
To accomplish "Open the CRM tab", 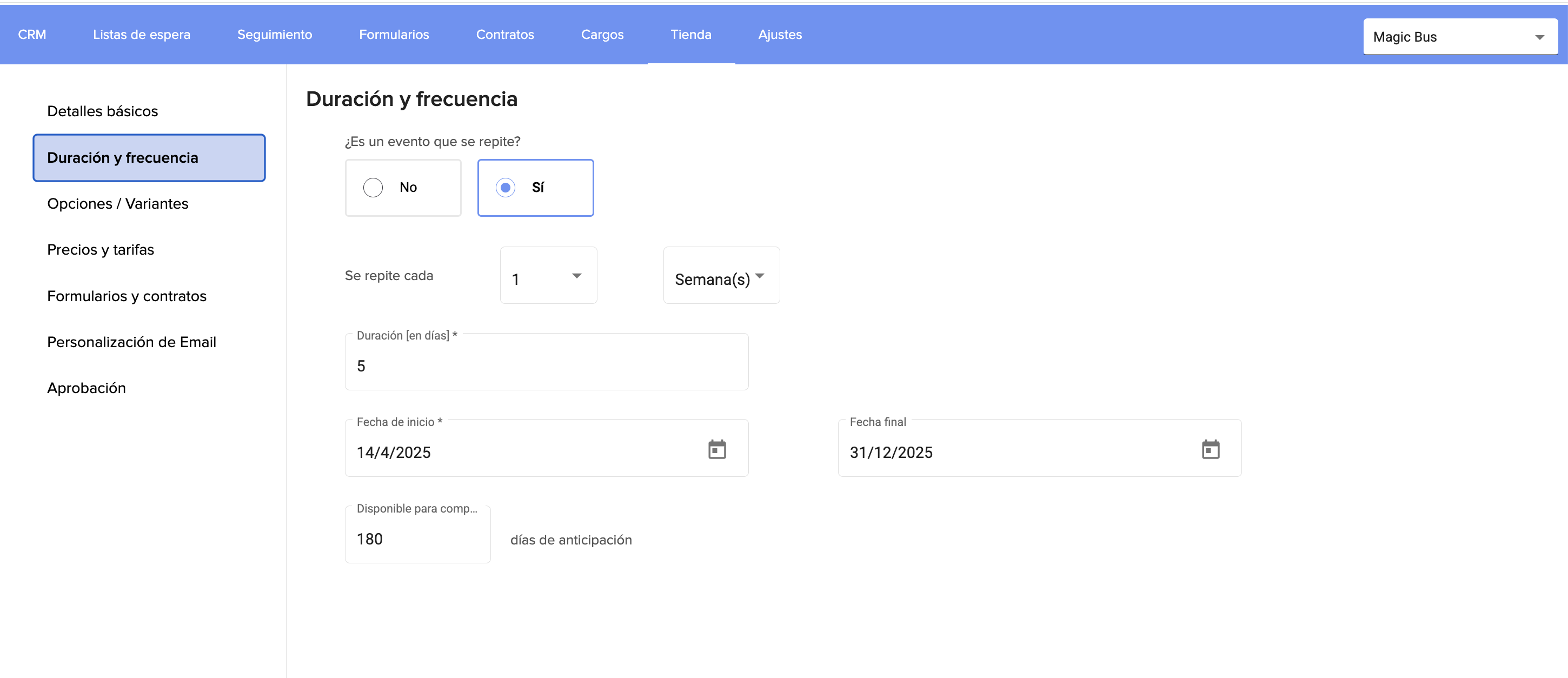I will [x=32, y=35].
